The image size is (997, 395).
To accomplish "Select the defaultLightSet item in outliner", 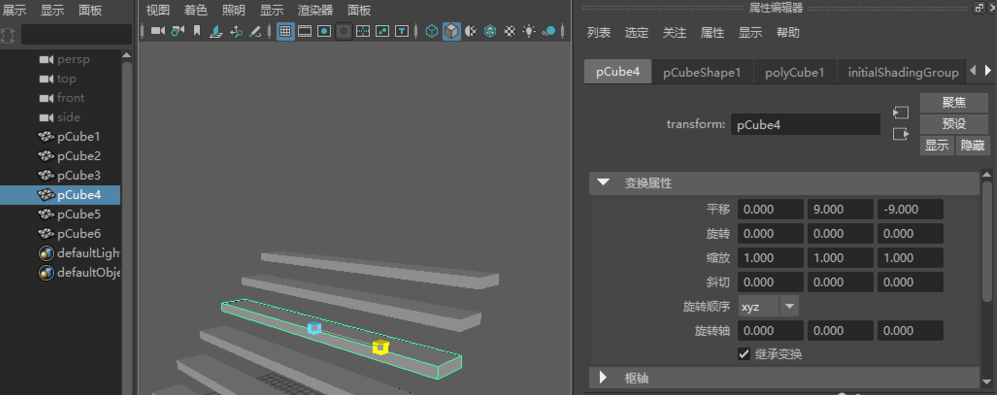I will point(79,253).
